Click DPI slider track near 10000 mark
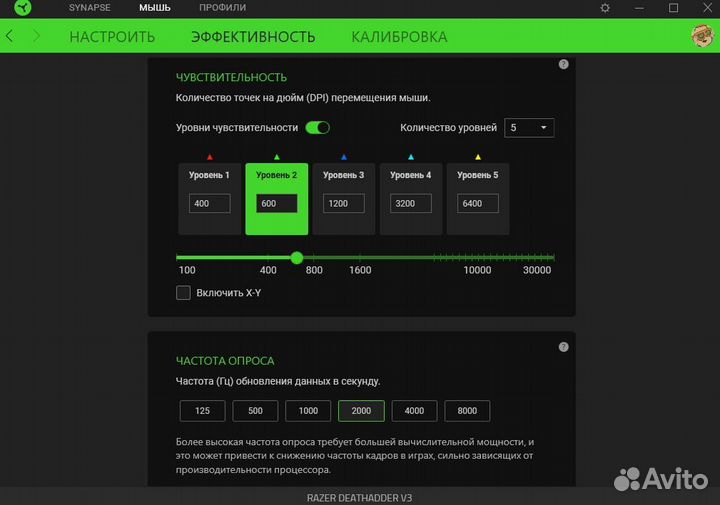The height and width of the screenshot is (505, 720). tap(477, 258)
